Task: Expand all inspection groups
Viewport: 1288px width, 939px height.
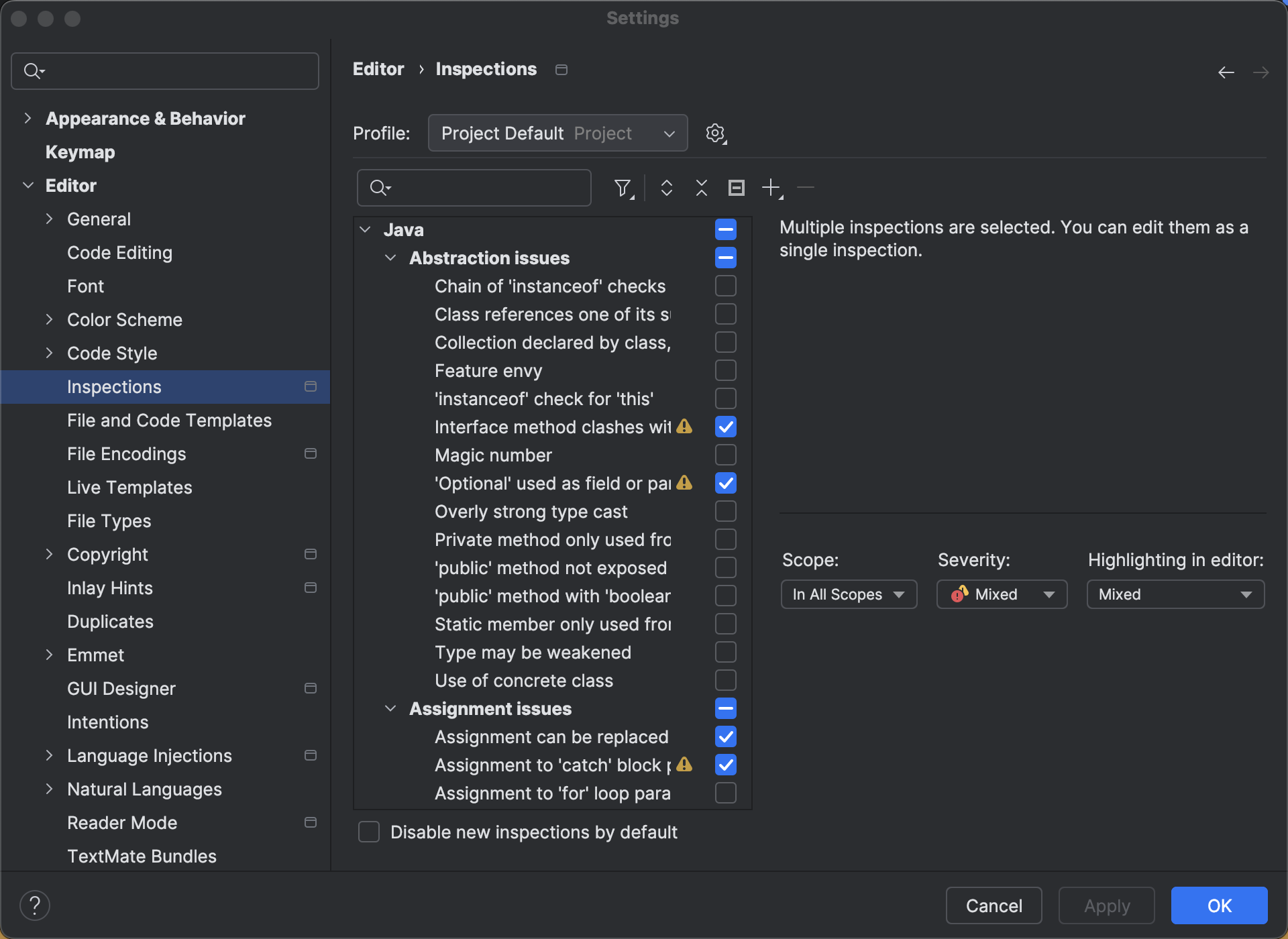Action: (x=666, y=188)
